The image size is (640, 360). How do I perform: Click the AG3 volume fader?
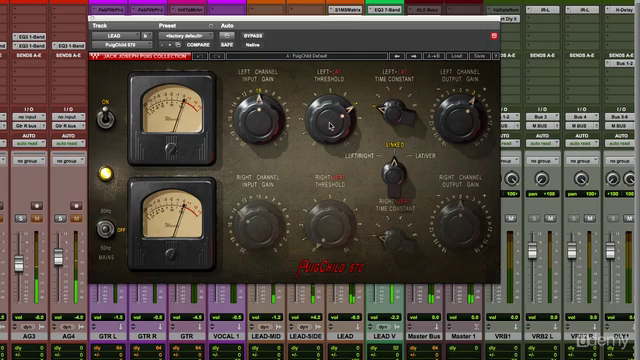pos(19,263)
